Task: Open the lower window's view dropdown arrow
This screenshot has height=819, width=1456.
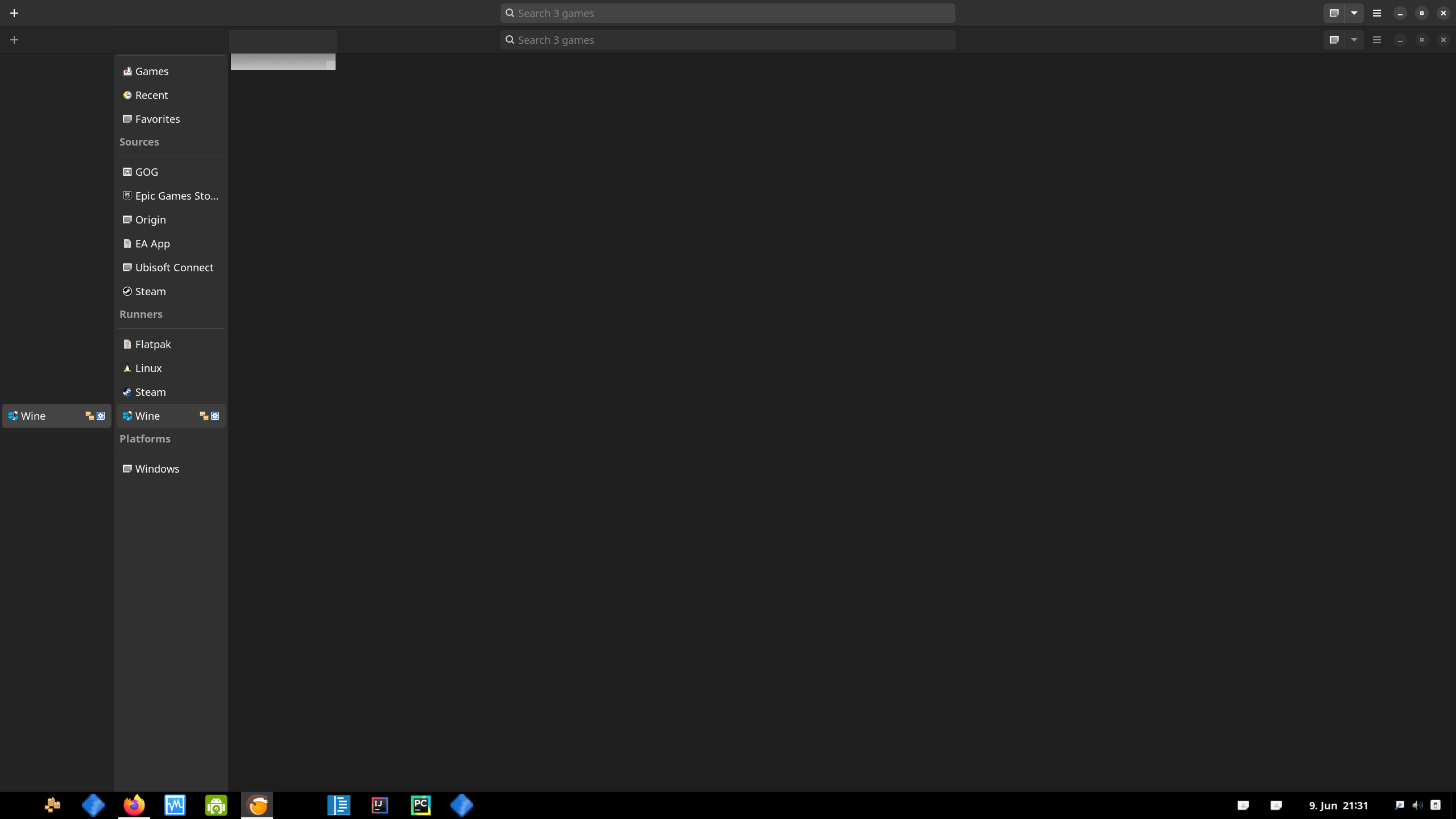Action: [1354, 40]
